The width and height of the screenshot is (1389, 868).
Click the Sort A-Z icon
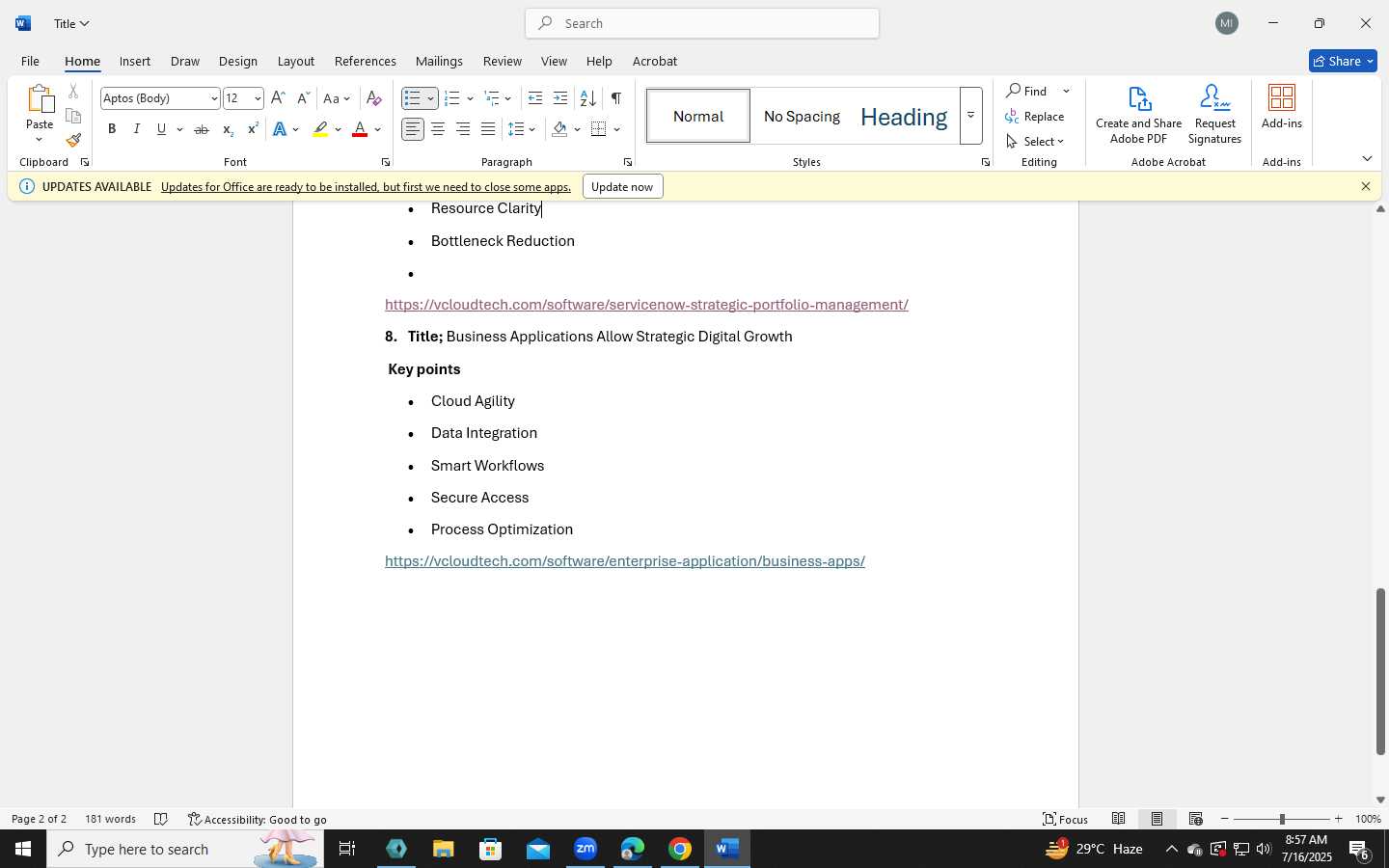(587, 98)
